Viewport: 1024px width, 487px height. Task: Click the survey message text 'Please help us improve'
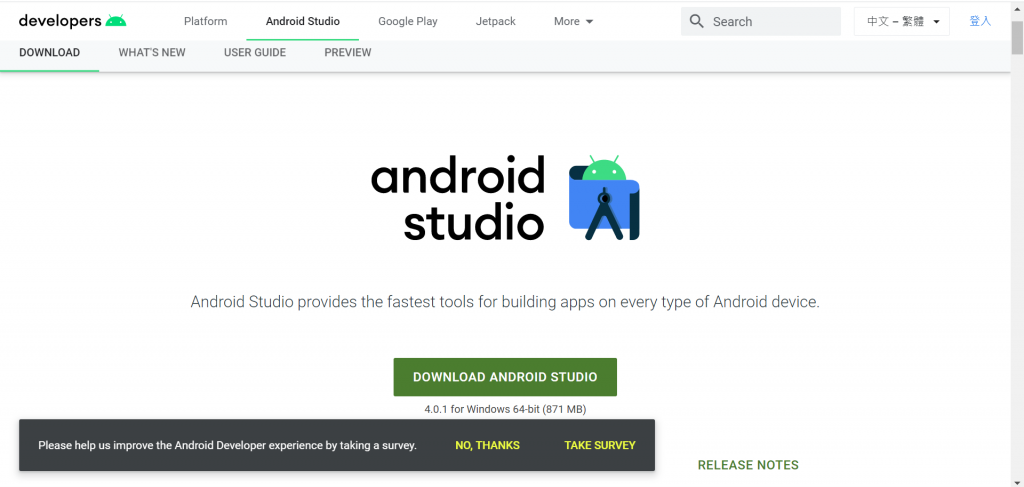coord(227,445)
